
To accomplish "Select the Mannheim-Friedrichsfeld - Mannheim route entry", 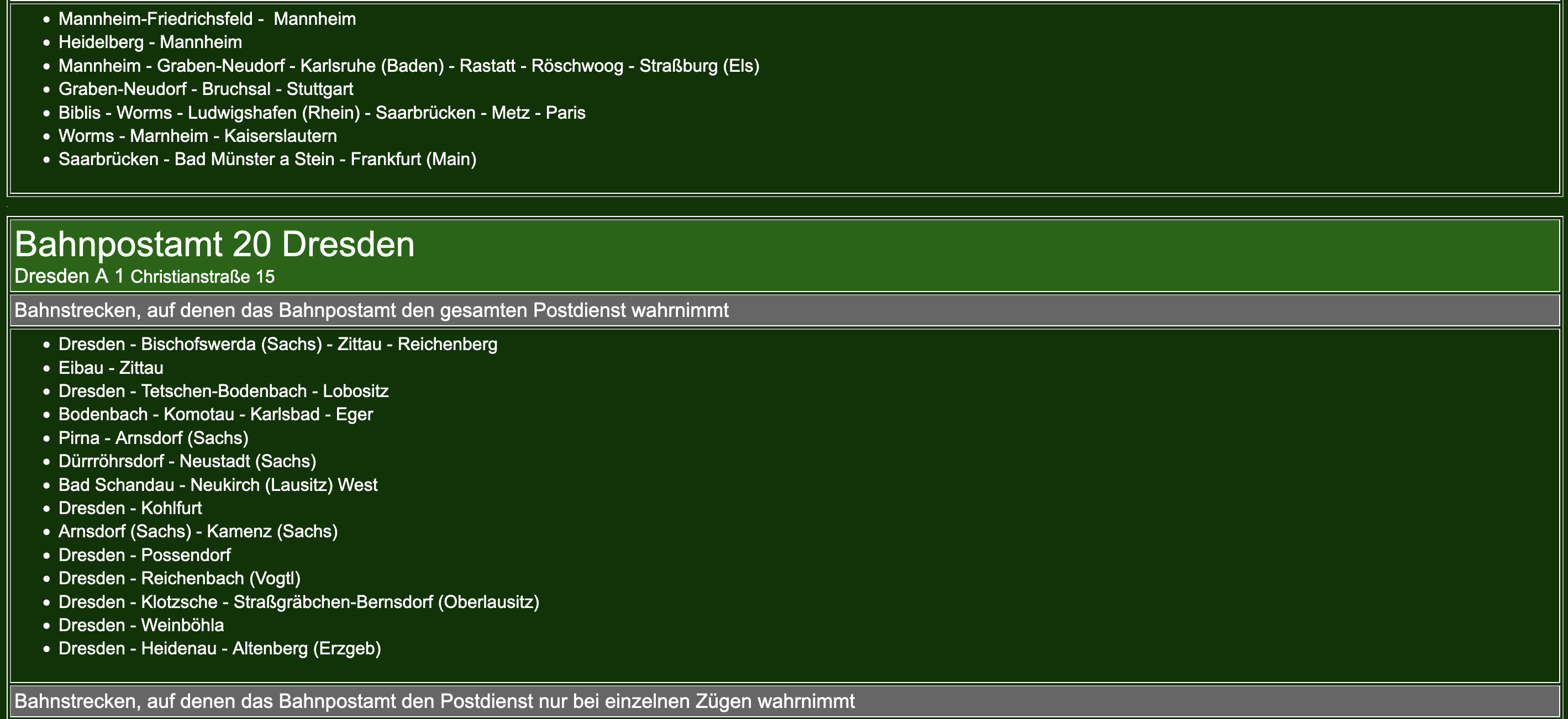I will (x=207, y=19).
